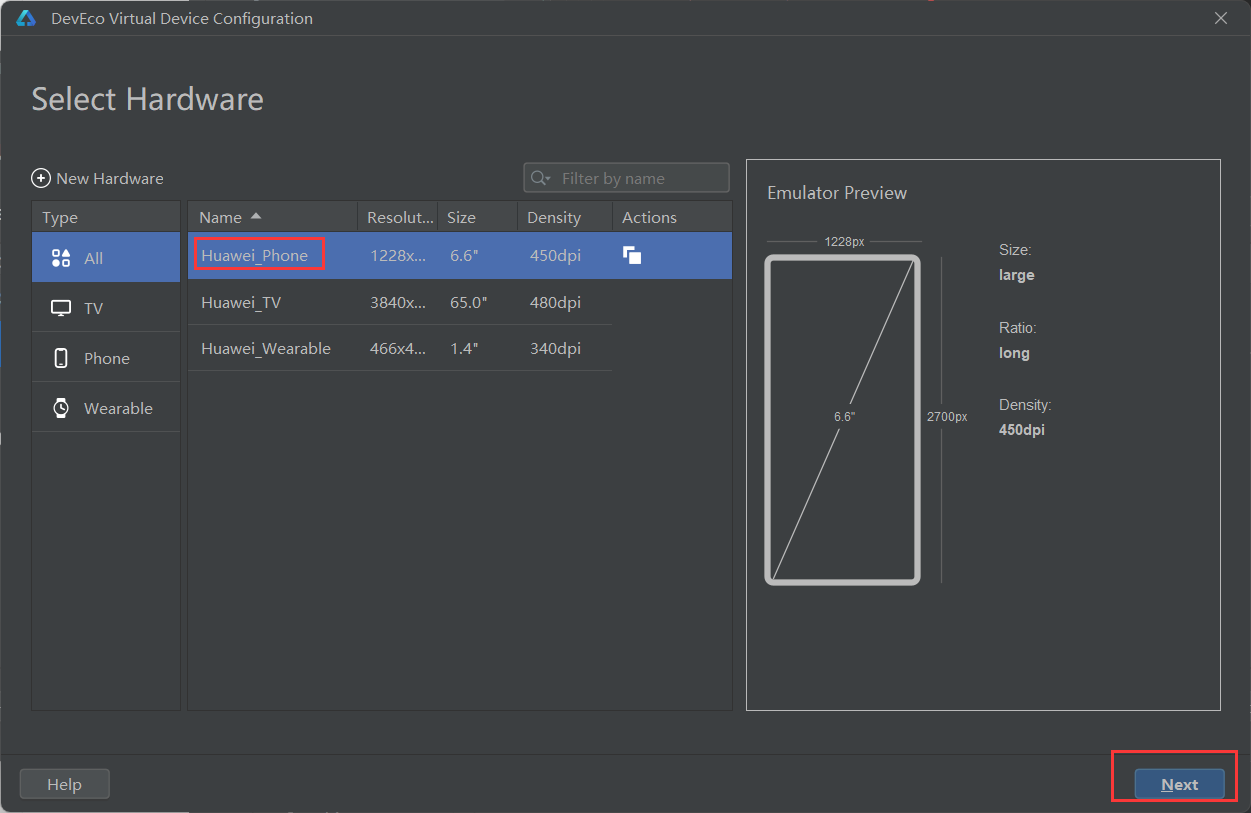Image resolution: width=1251 pixels, height=813 pixels.
Task: Select the Wearable watch icon
Action: pyautogui.click(x=61, y=408)
